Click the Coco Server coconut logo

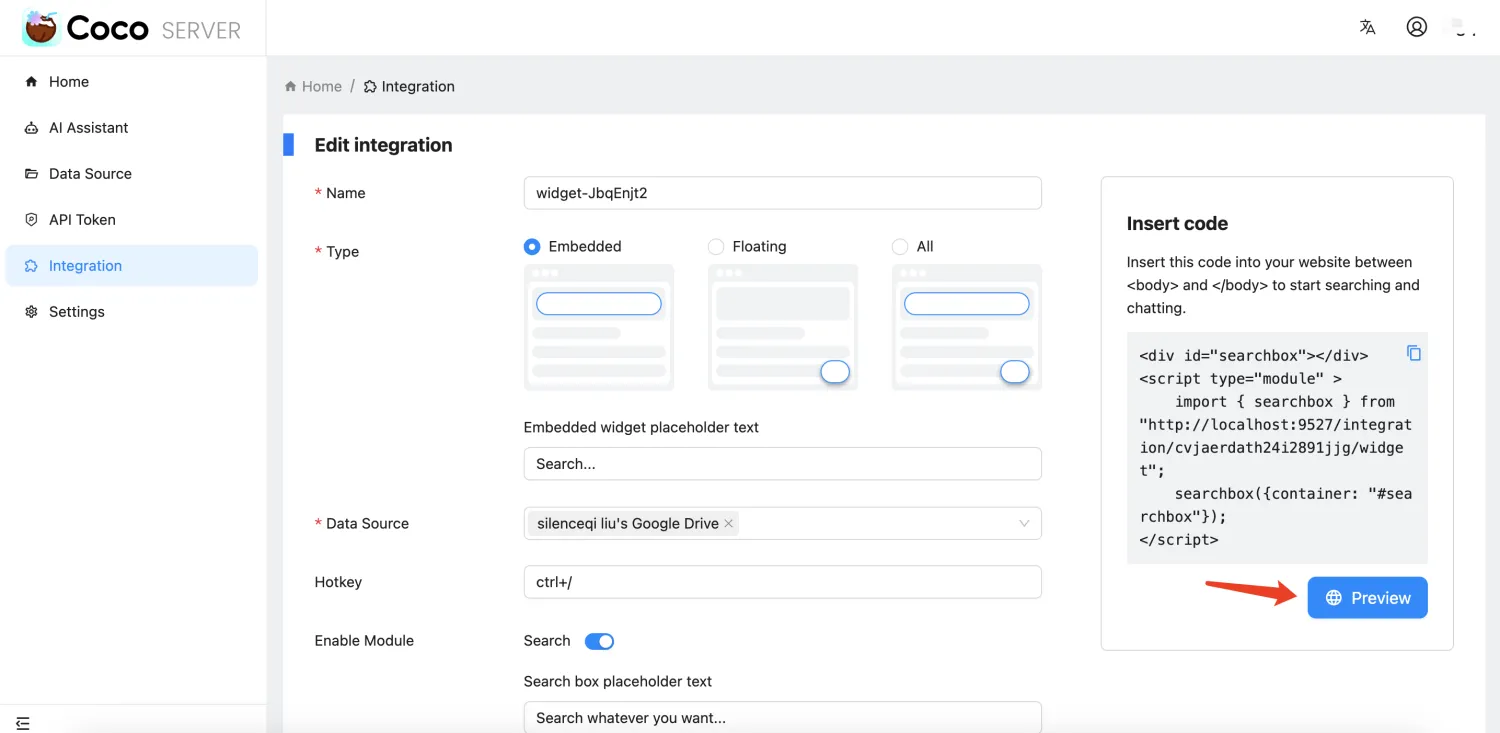point(41,28)
